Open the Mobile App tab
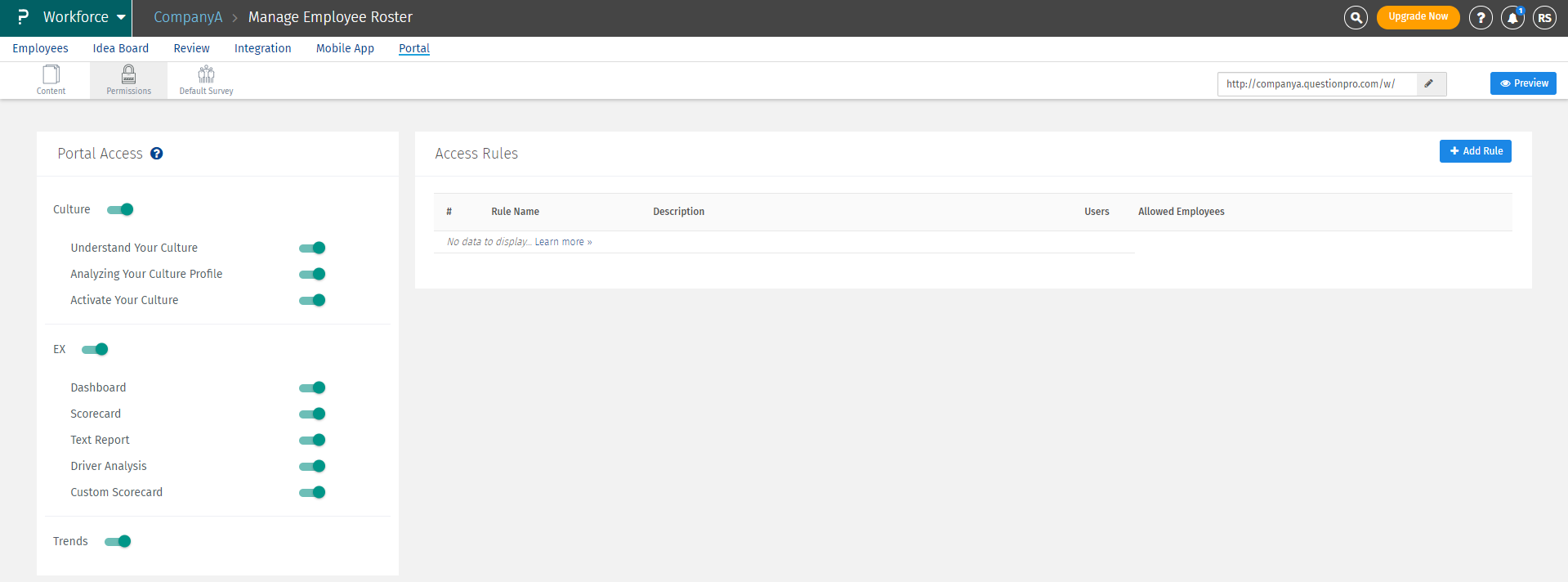 [x=345, y=48]
